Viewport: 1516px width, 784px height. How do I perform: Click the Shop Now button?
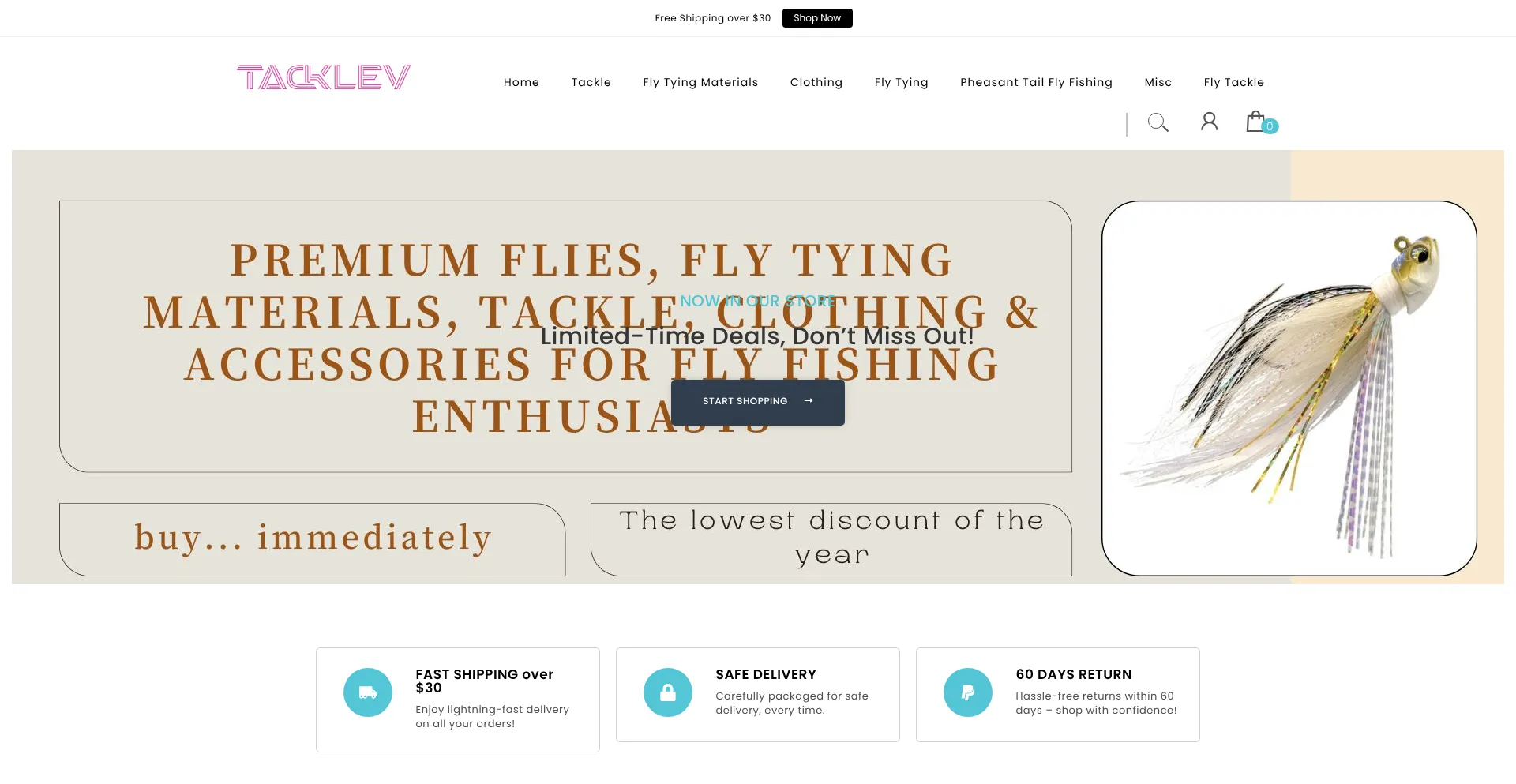pyautogui.click(x=817, y=18)
